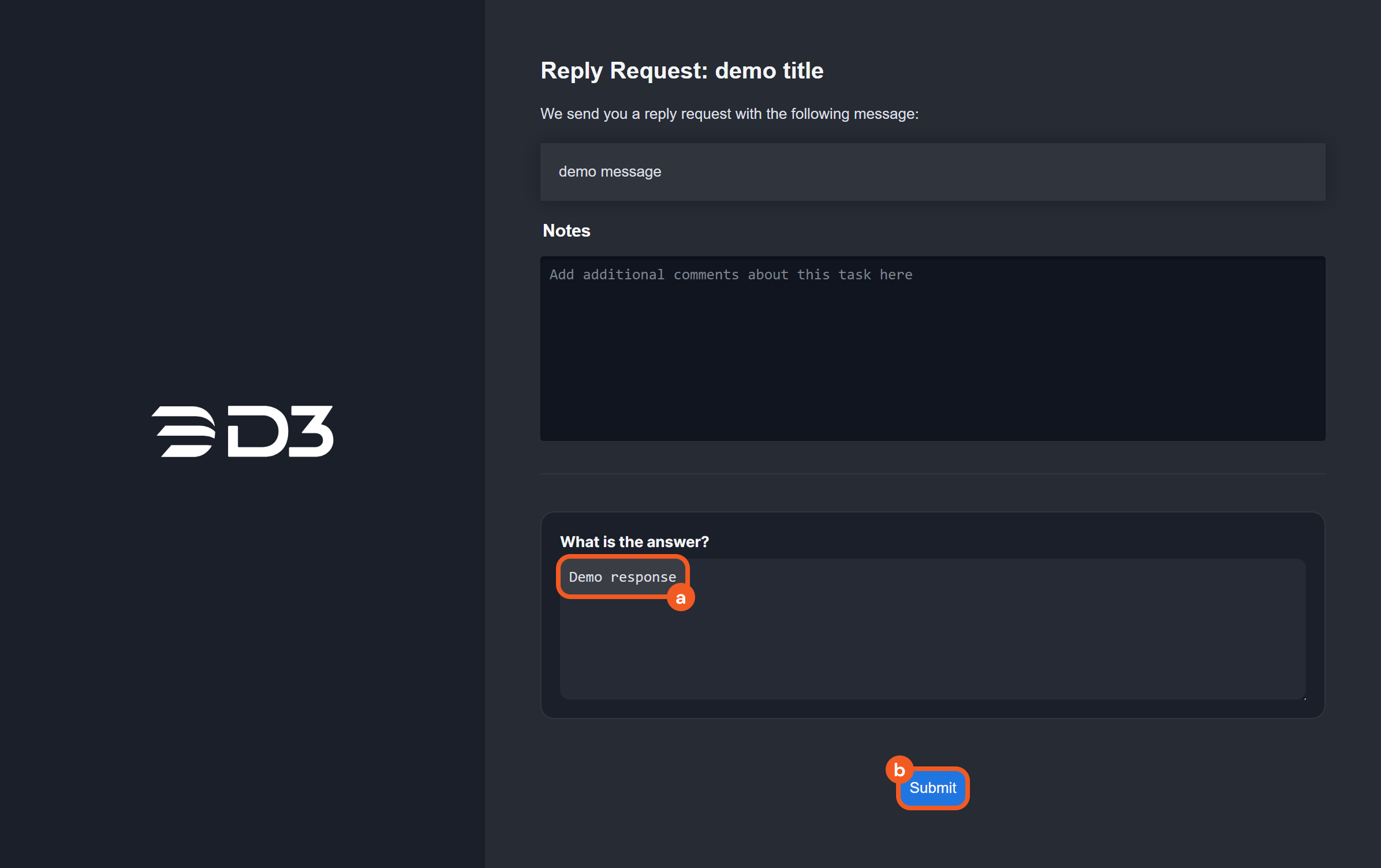Grab the answer textarea resize handle
The height and width of the screenshot is (868, 1381).
[x=1304, y=698]
